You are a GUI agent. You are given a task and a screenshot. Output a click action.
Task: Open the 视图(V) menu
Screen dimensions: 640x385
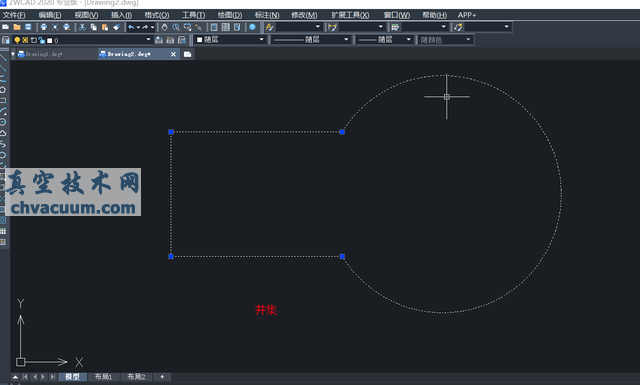coord(86,15)
